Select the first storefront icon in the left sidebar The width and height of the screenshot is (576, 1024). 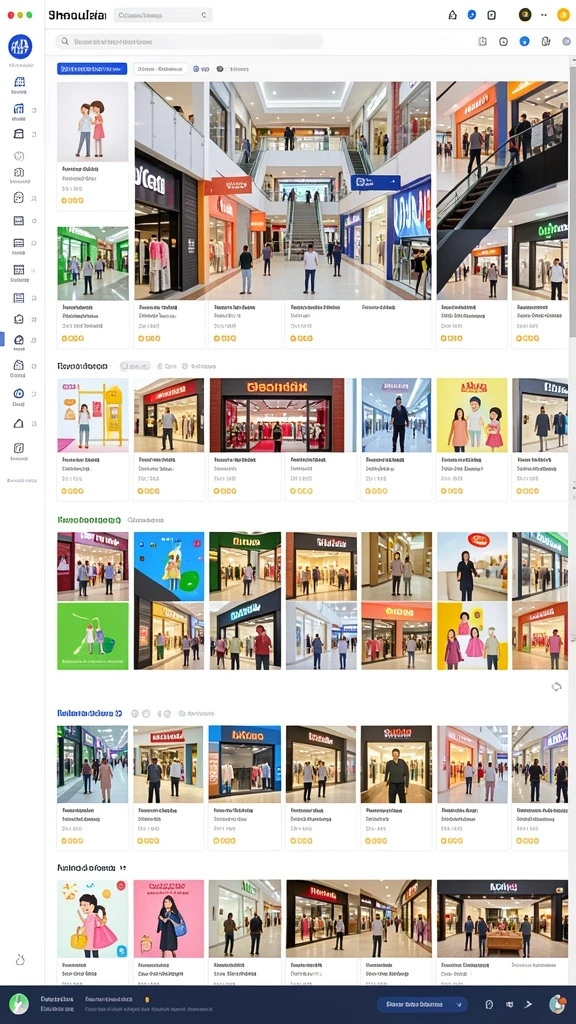coord(19,82)
